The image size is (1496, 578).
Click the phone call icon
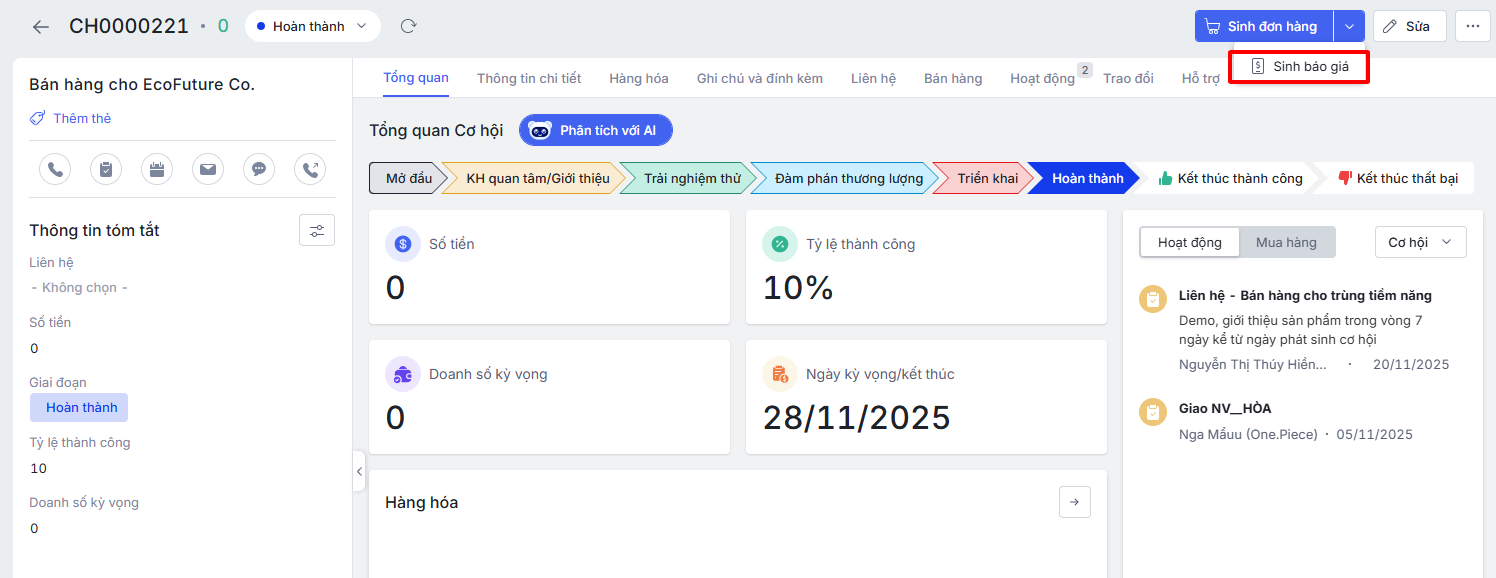pyautogui.click(x=55, y=169)
